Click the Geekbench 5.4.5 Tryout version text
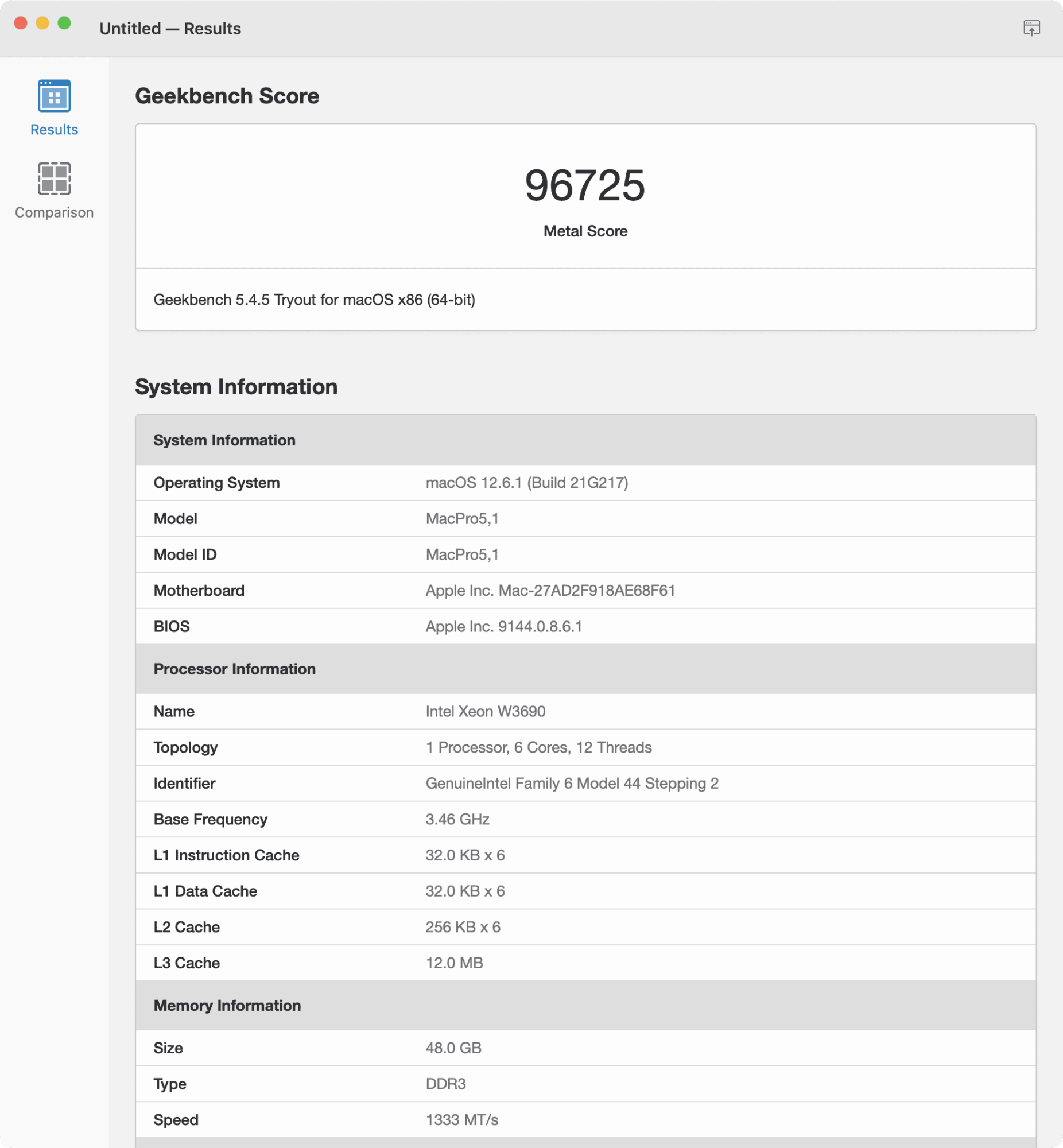The width and height of the screenshot is (1063, 1148). [x=314, y=300]
